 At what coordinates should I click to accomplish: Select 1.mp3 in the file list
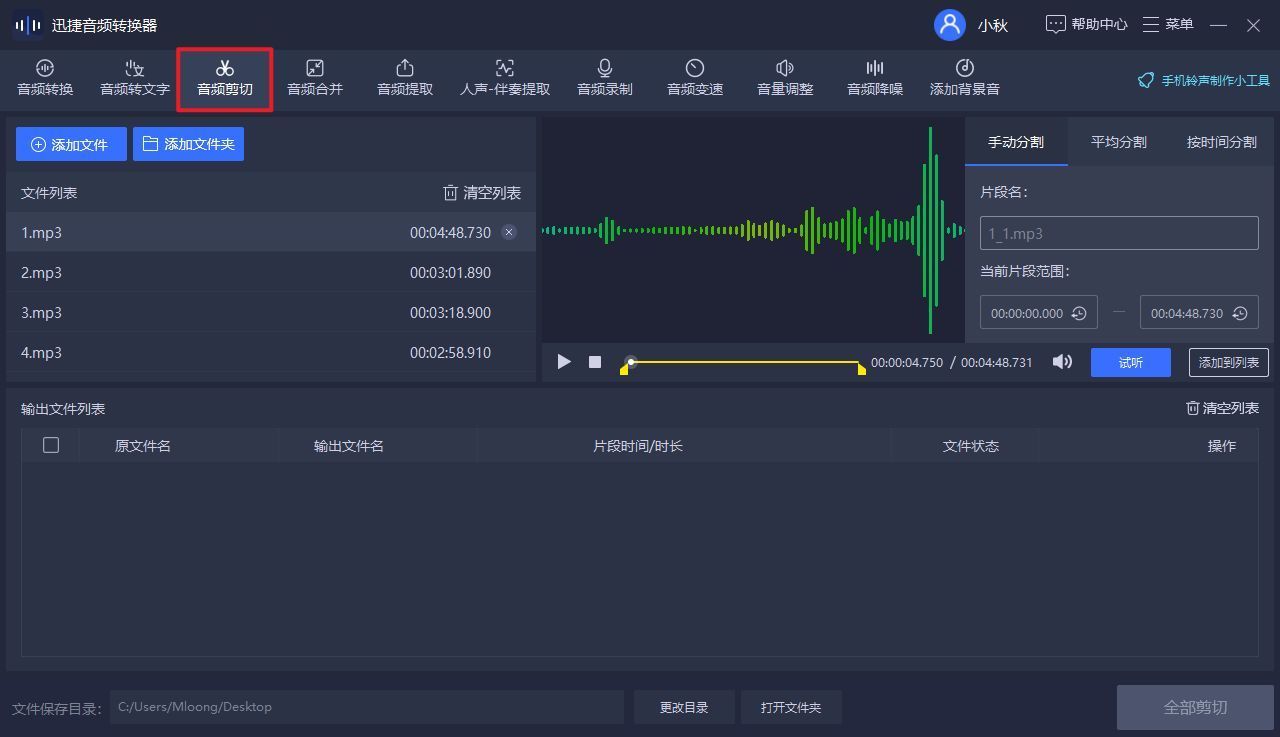click(271, 232)
